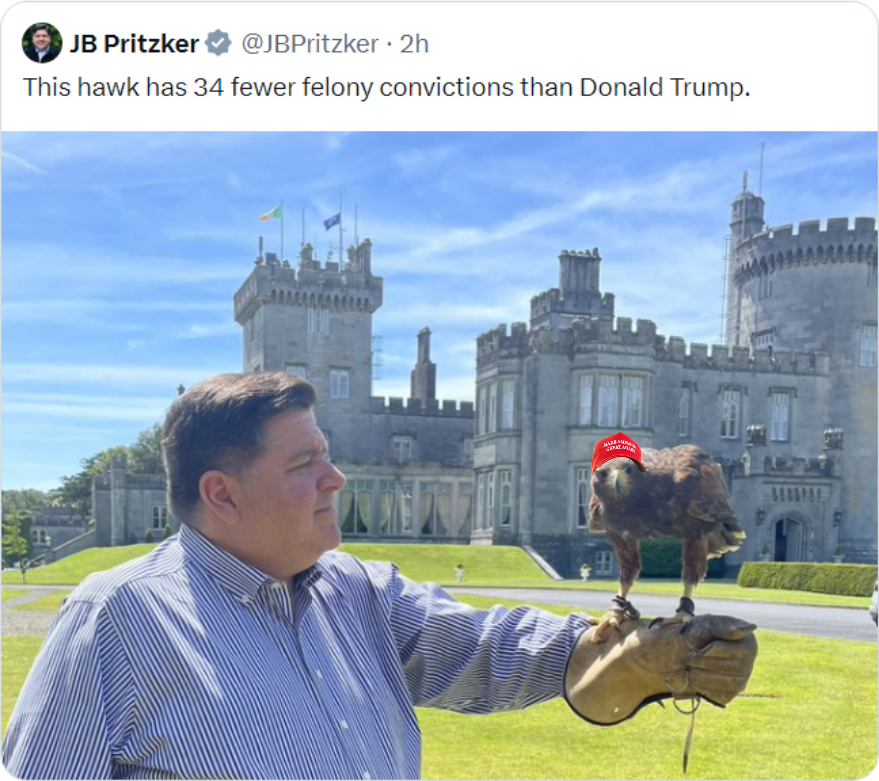
Task: Click the red cap on the hawk
Action: [x=616, y=451]
